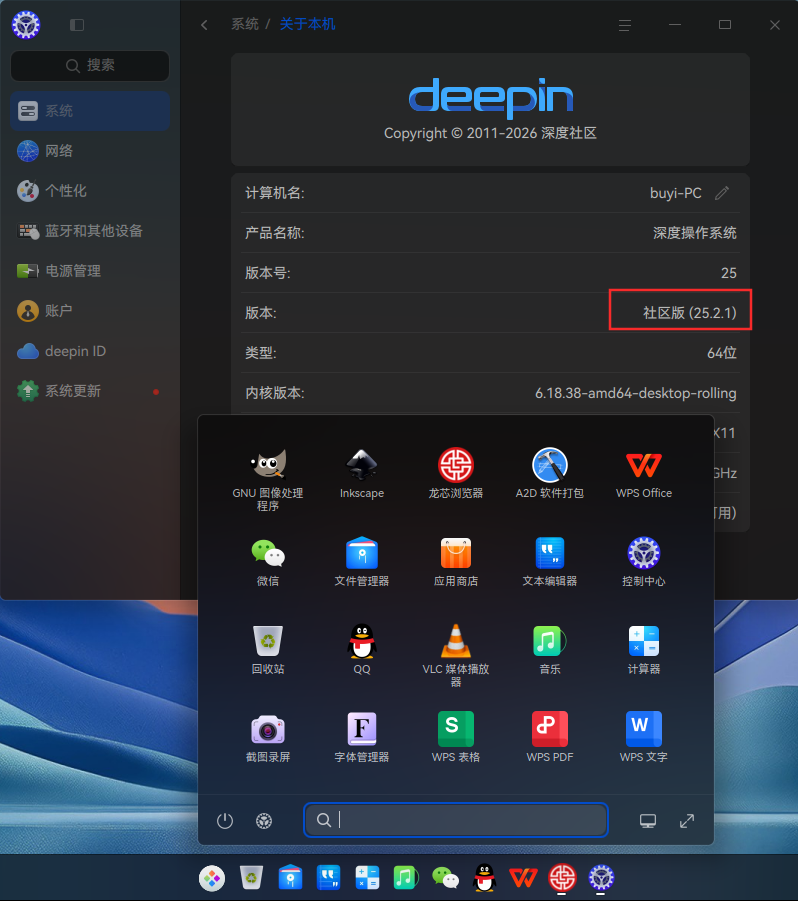This screenshot has width=798, height=901.
Task: Open 应用商店 from the launcher
Action: pyautogui.click(x=456, y=561)
